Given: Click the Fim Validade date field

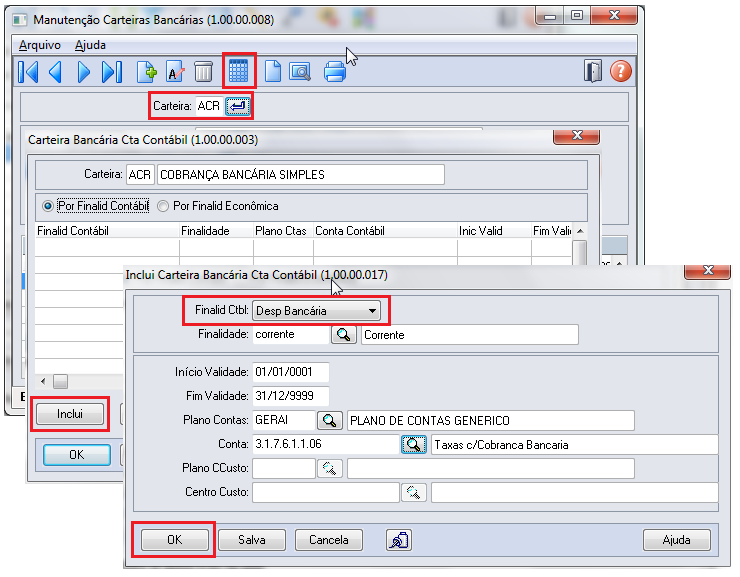Looking at the screenshot, I should tap(290, 396).
